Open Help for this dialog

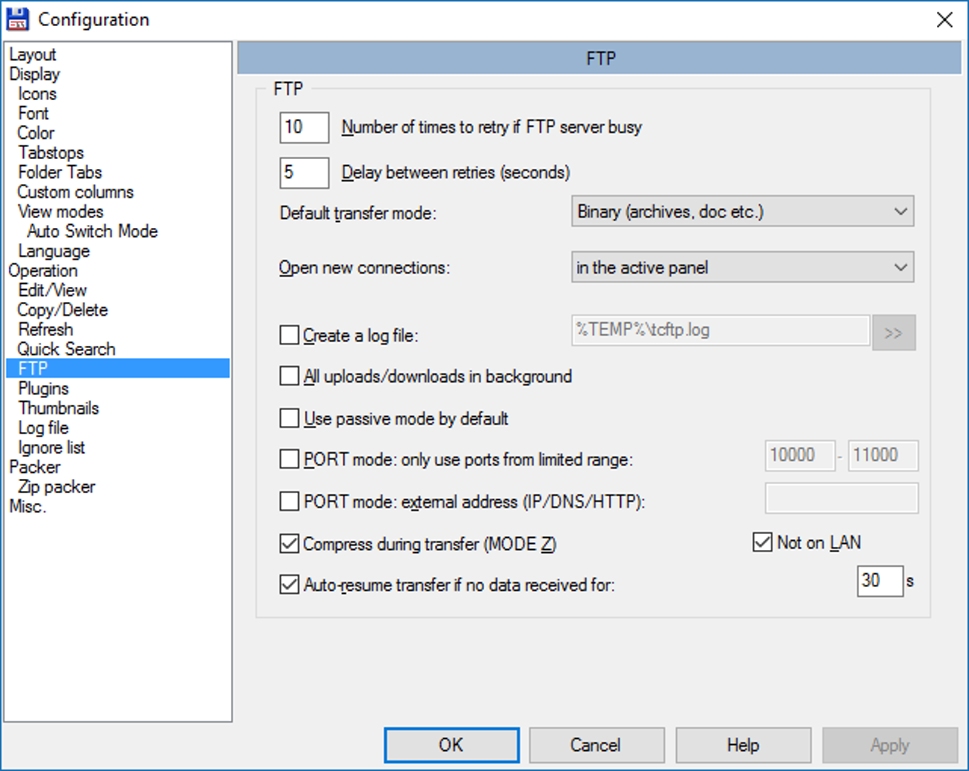point(742,745)
